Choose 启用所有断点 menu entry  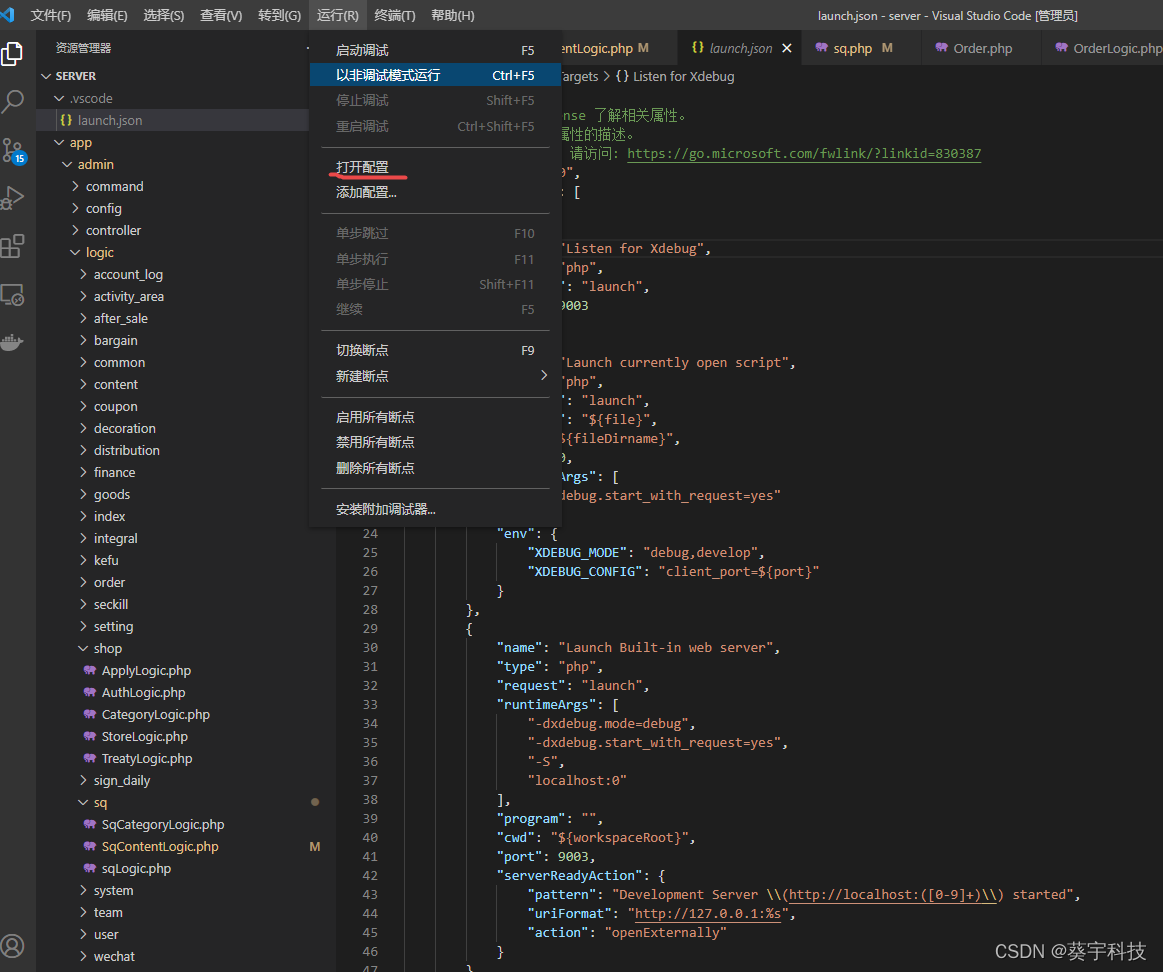435,417
